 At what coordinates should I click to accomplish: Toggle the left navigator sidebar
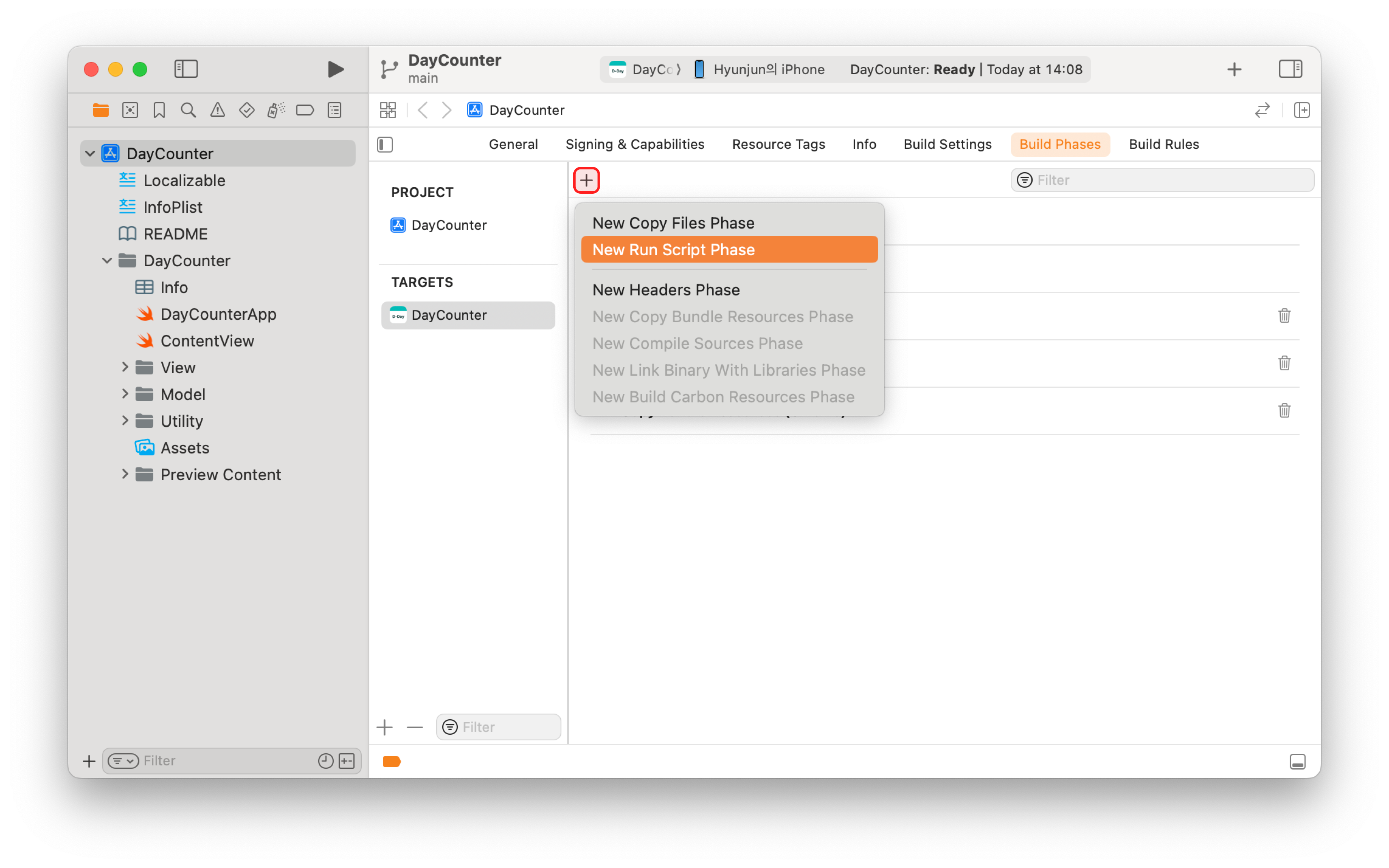186,69
